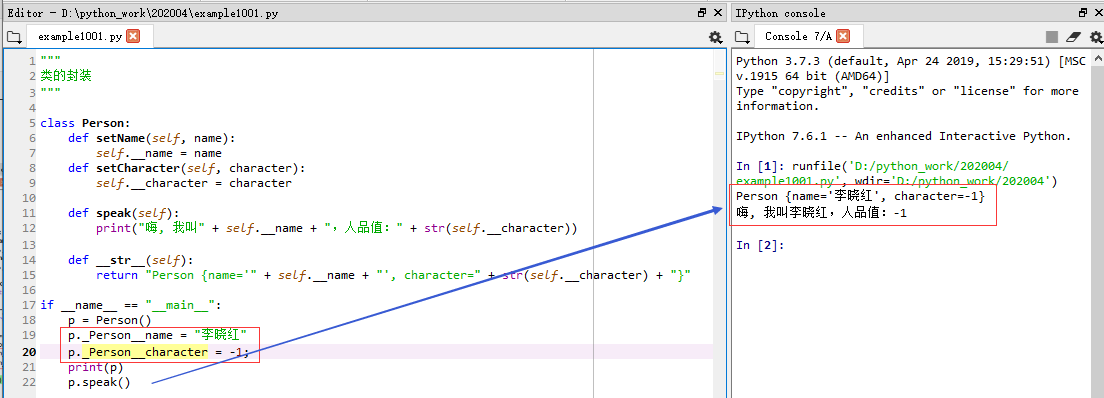Click the '类的封装' docstring text
Image resolution: width=1104 pixels, height=398 pixels.
click(66, 75)
